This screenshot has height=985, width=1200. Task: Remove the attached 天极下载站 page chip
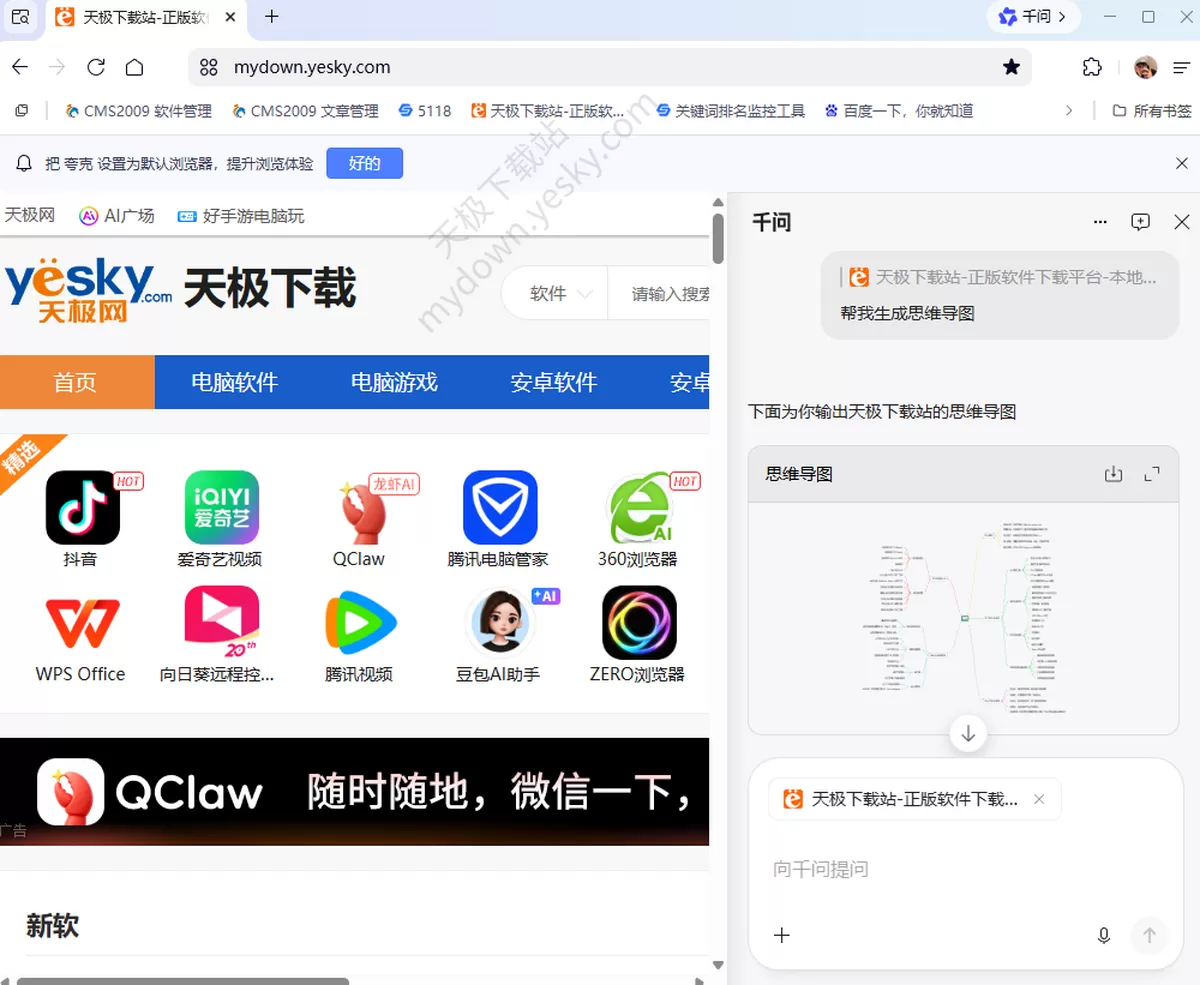pyautogui.click(x=1039, y=799)
